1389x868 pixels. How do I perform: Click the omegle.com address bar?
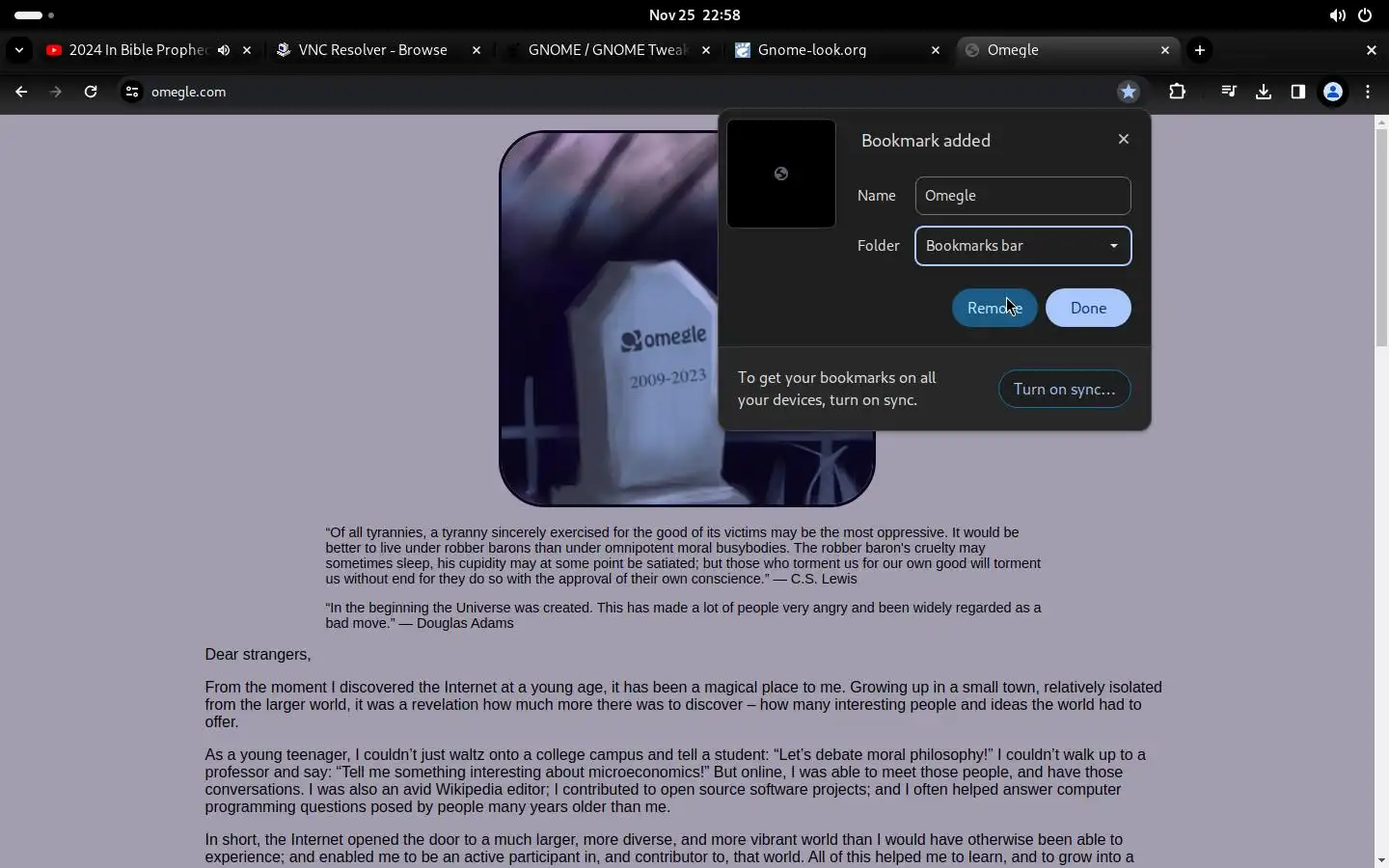tap(617, 92)
